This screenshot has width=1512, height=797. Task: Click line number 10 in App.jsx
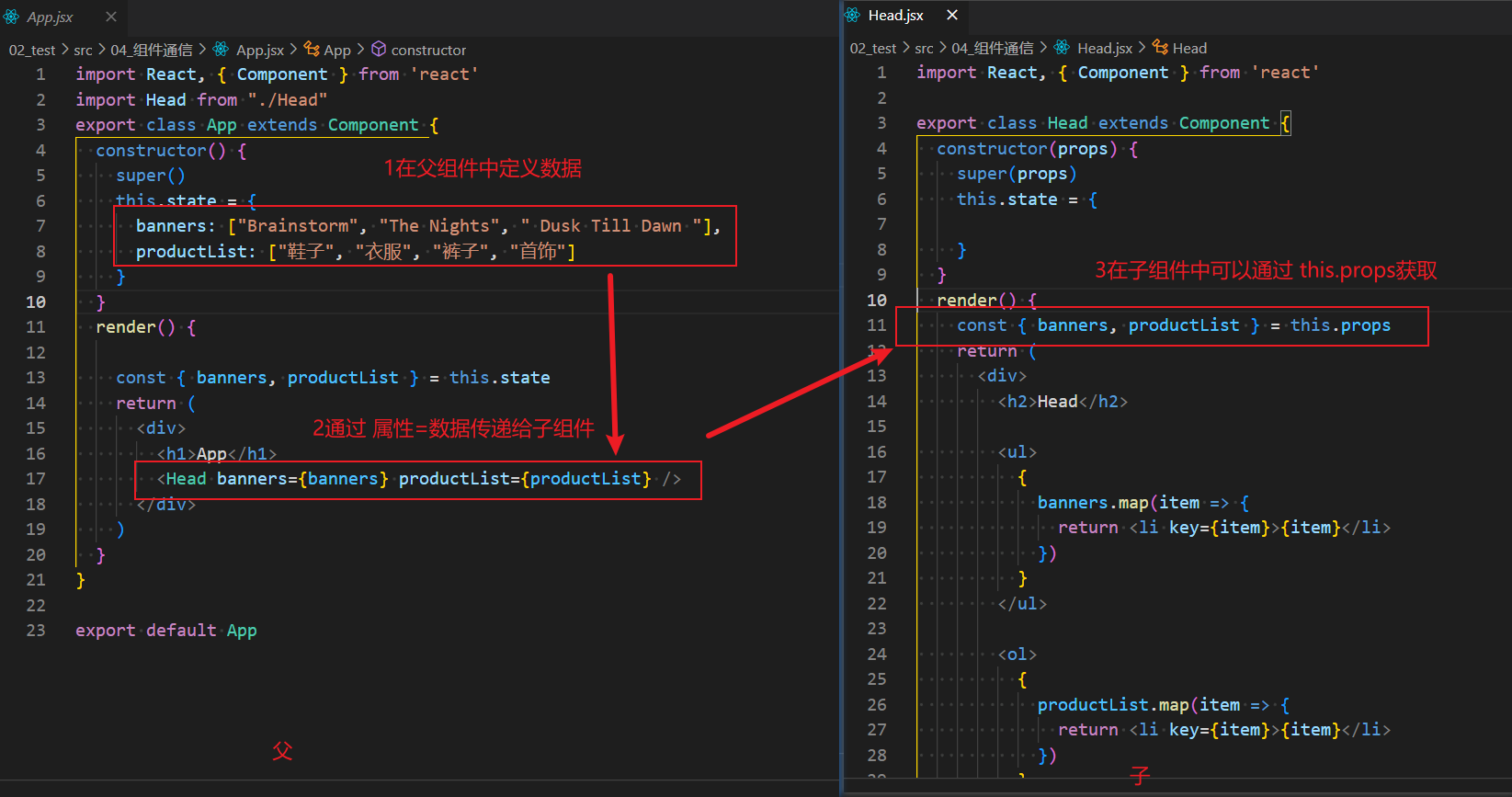36,302
